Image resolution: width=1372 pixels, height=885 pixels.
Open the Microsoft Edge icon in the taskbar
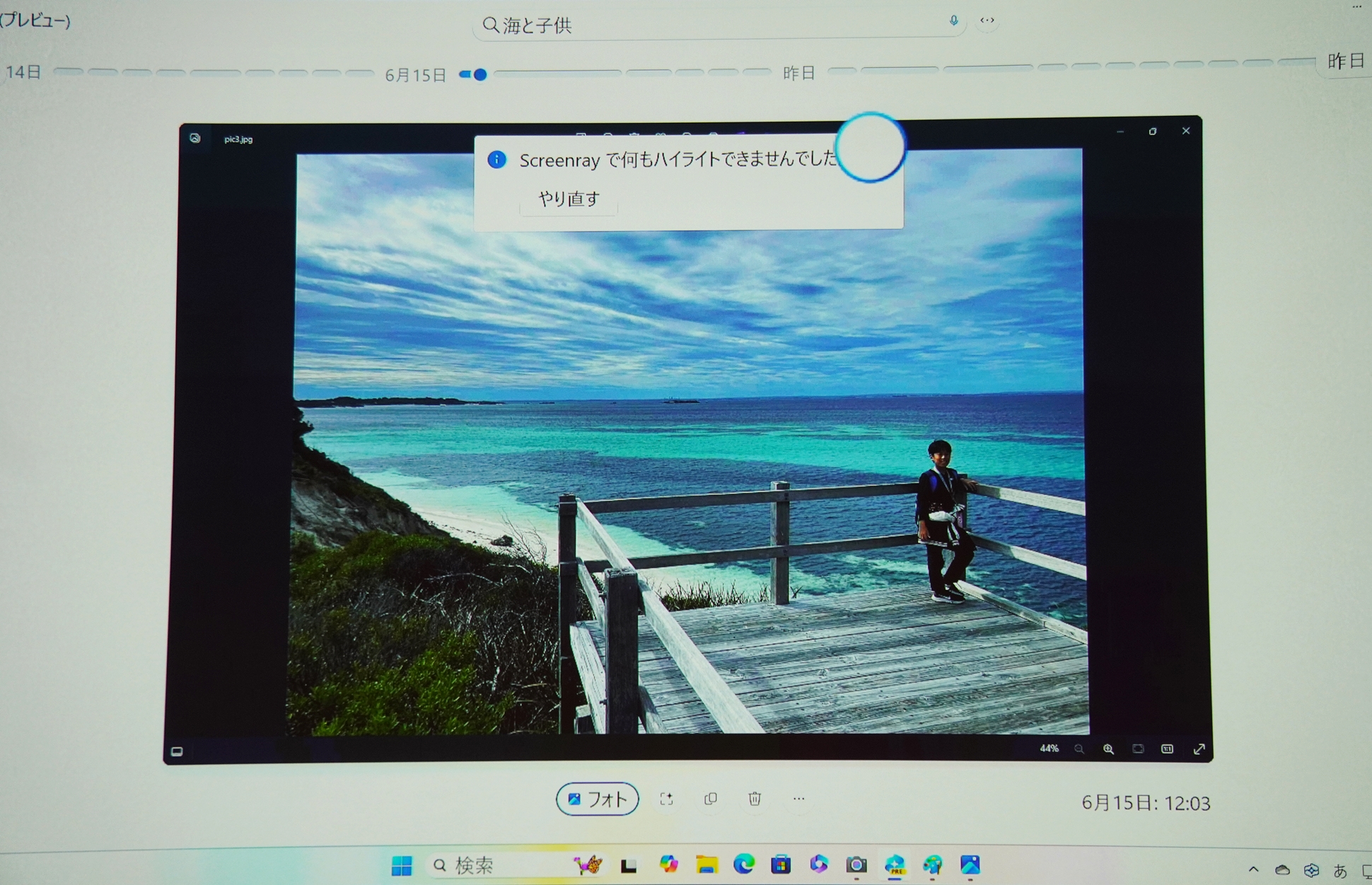tap(744, 864)
